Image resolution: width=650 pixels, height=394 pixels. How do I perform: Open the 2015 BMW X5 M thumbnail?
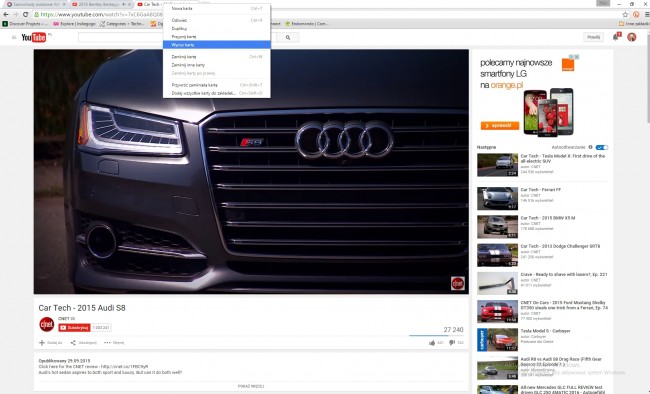(x=497, y=226)
